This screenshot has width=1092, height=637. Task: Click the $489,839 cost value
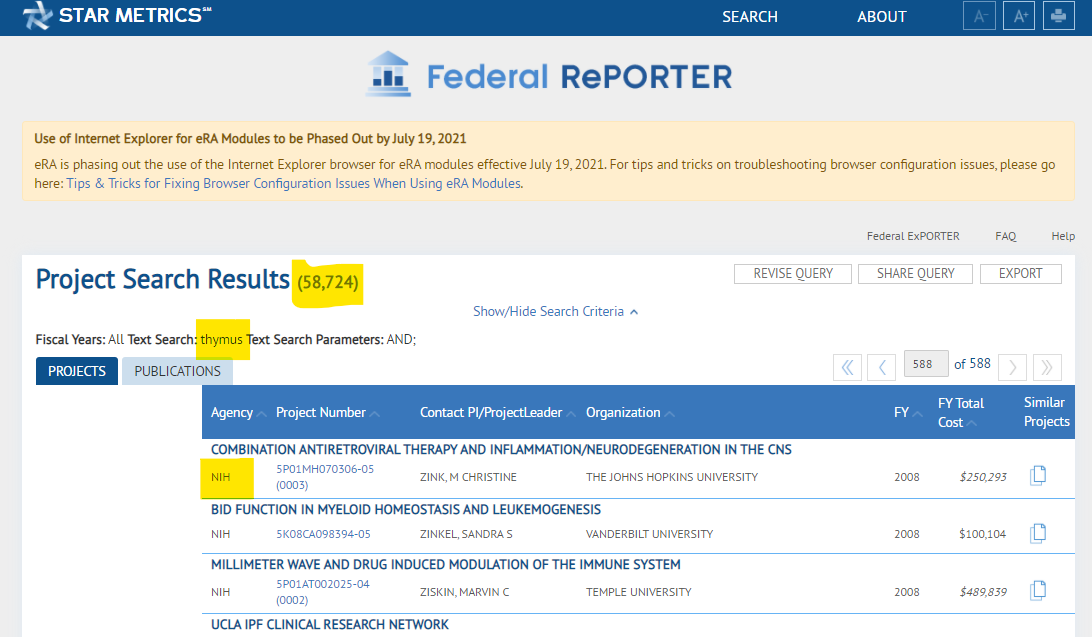(983, 592)
